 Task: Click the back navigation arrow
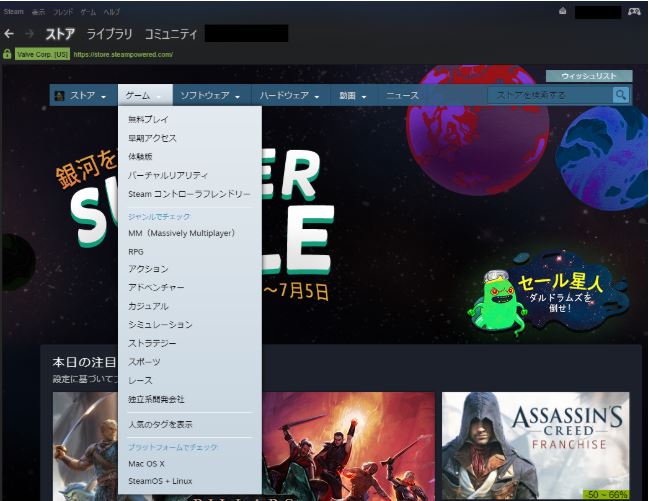pyautogui.click(x=9, y=34)
